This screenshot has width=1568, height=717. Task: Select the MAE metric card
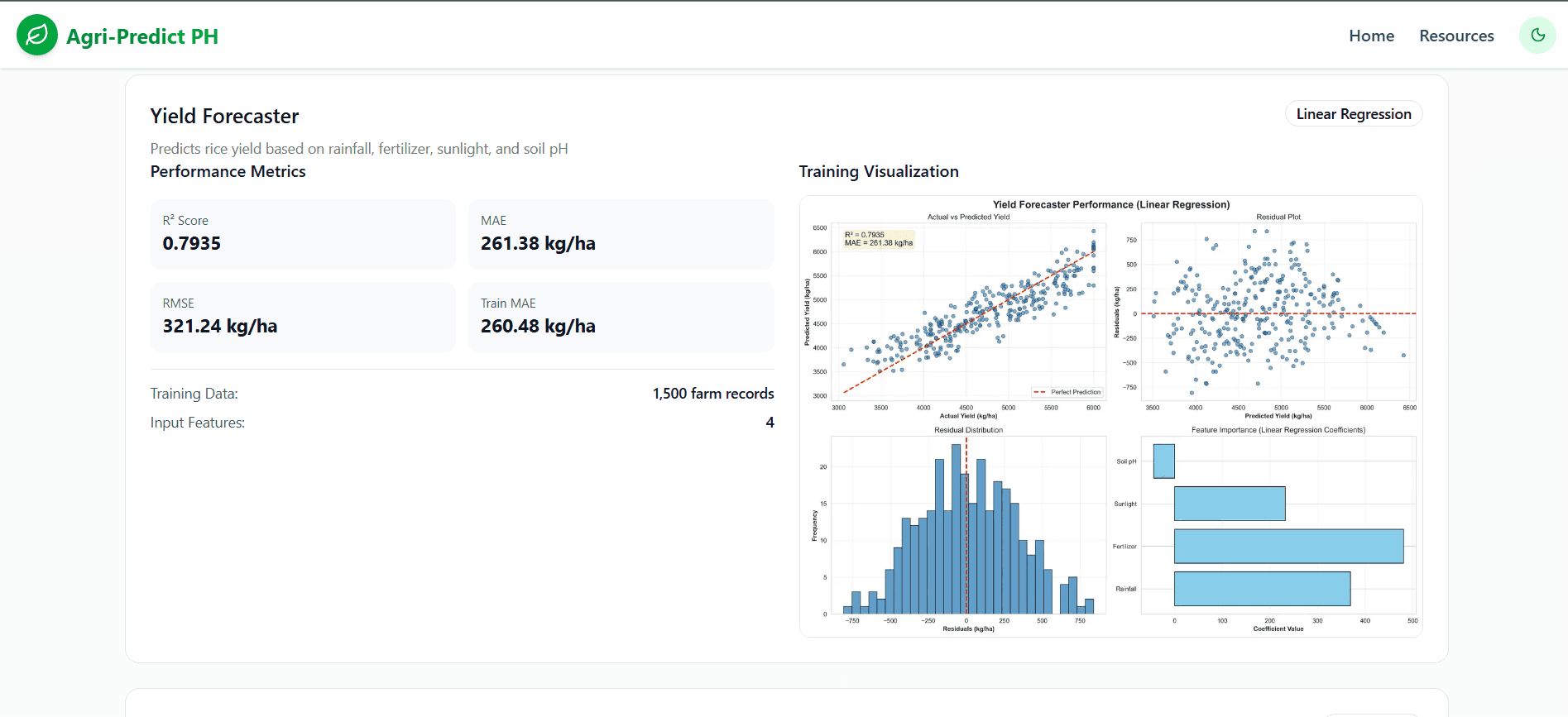[x=621, y=234]
